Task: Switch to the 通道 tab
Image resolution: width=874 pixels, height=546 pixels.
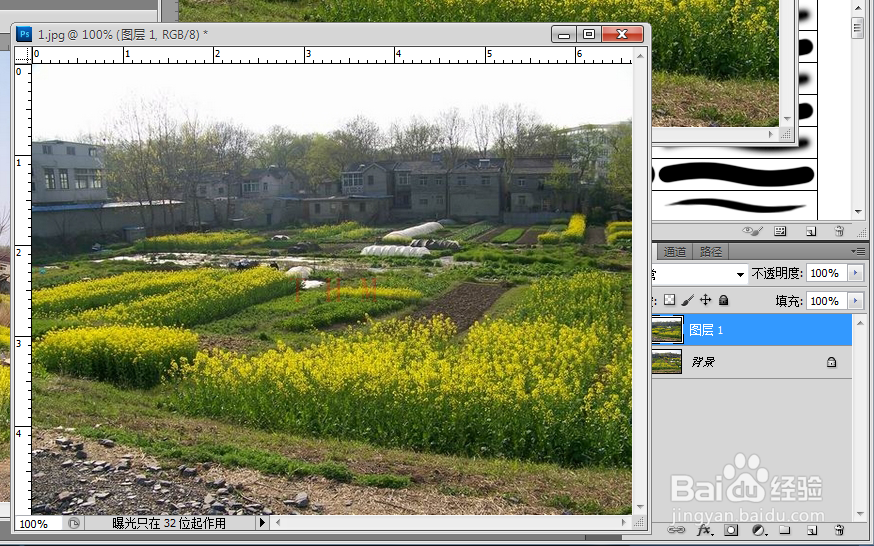Action: point(675,252)
